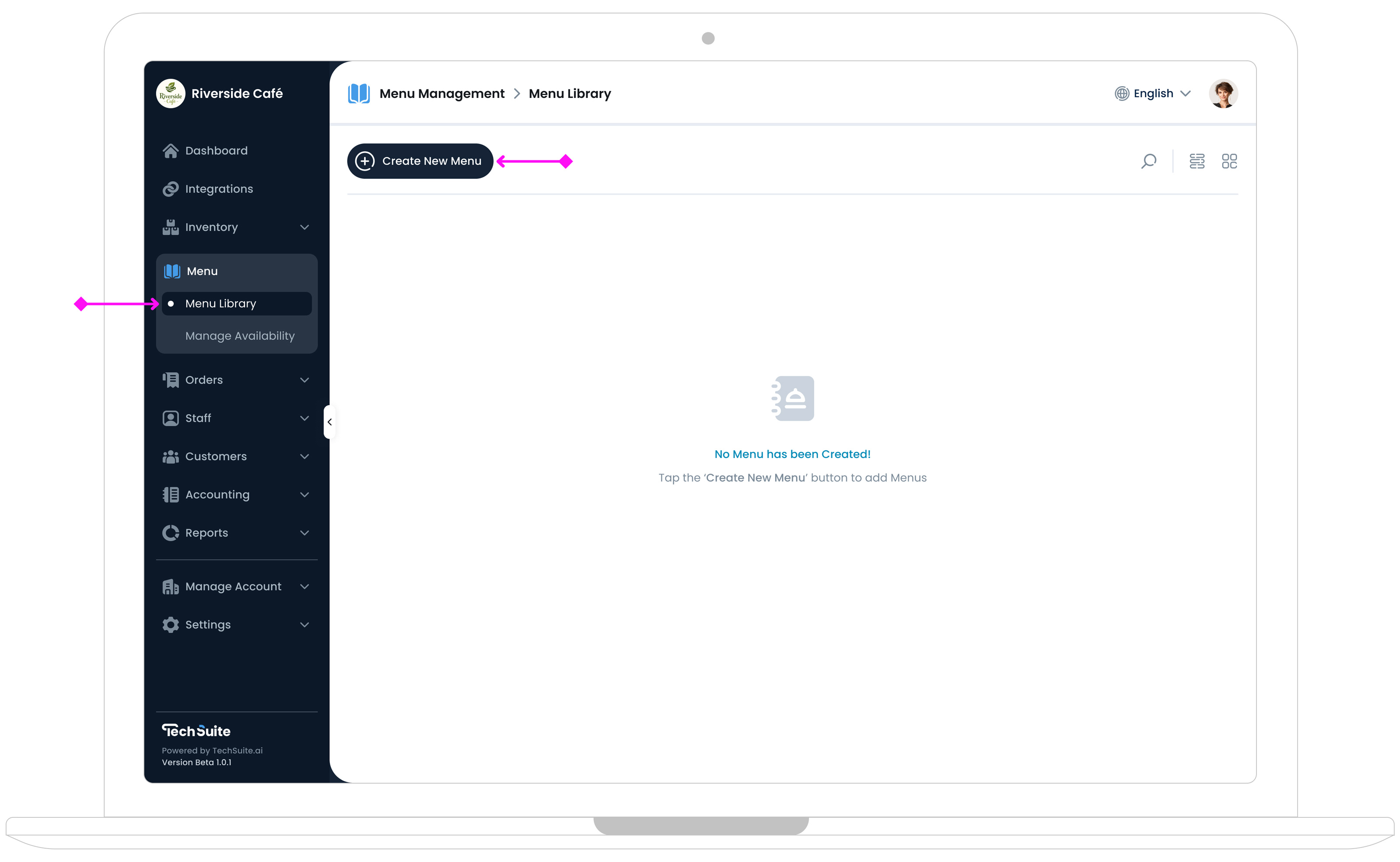1400x862 pixels.
Task: Expand the Inventory section
Action: pyautogui.click(x=304, y=227)
